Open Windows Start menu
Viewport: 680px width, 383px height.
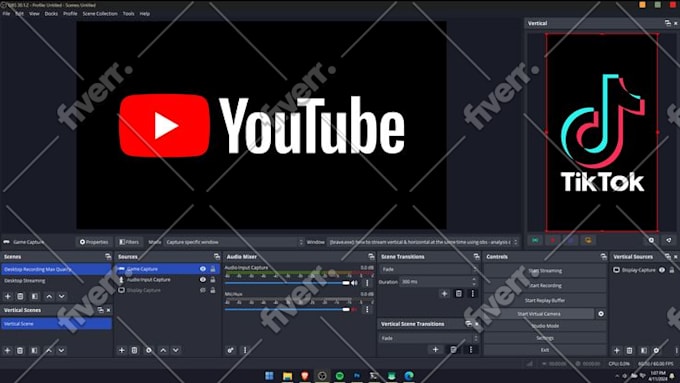pos(269,376)
